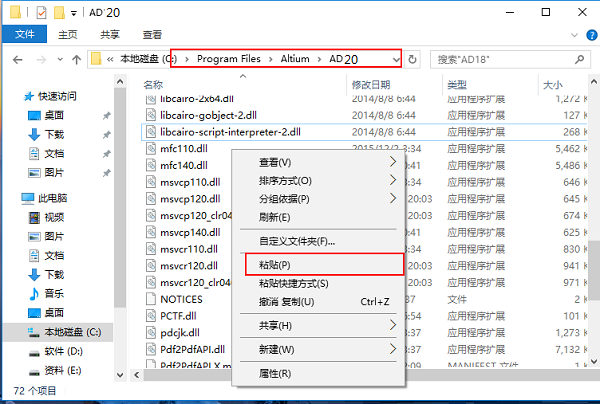Viewport: 600px width, 404px height.
Task: Select 资料 (E:) drive
Action: pyautogui.click(x=63, y=370)
